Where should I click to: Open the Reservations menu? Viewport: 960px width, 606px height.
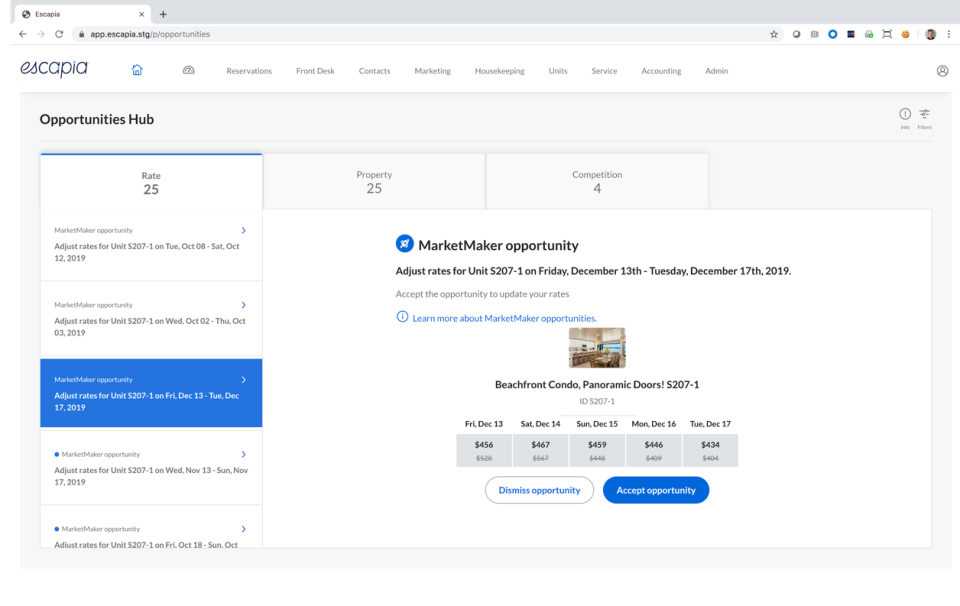click(249, 71)
